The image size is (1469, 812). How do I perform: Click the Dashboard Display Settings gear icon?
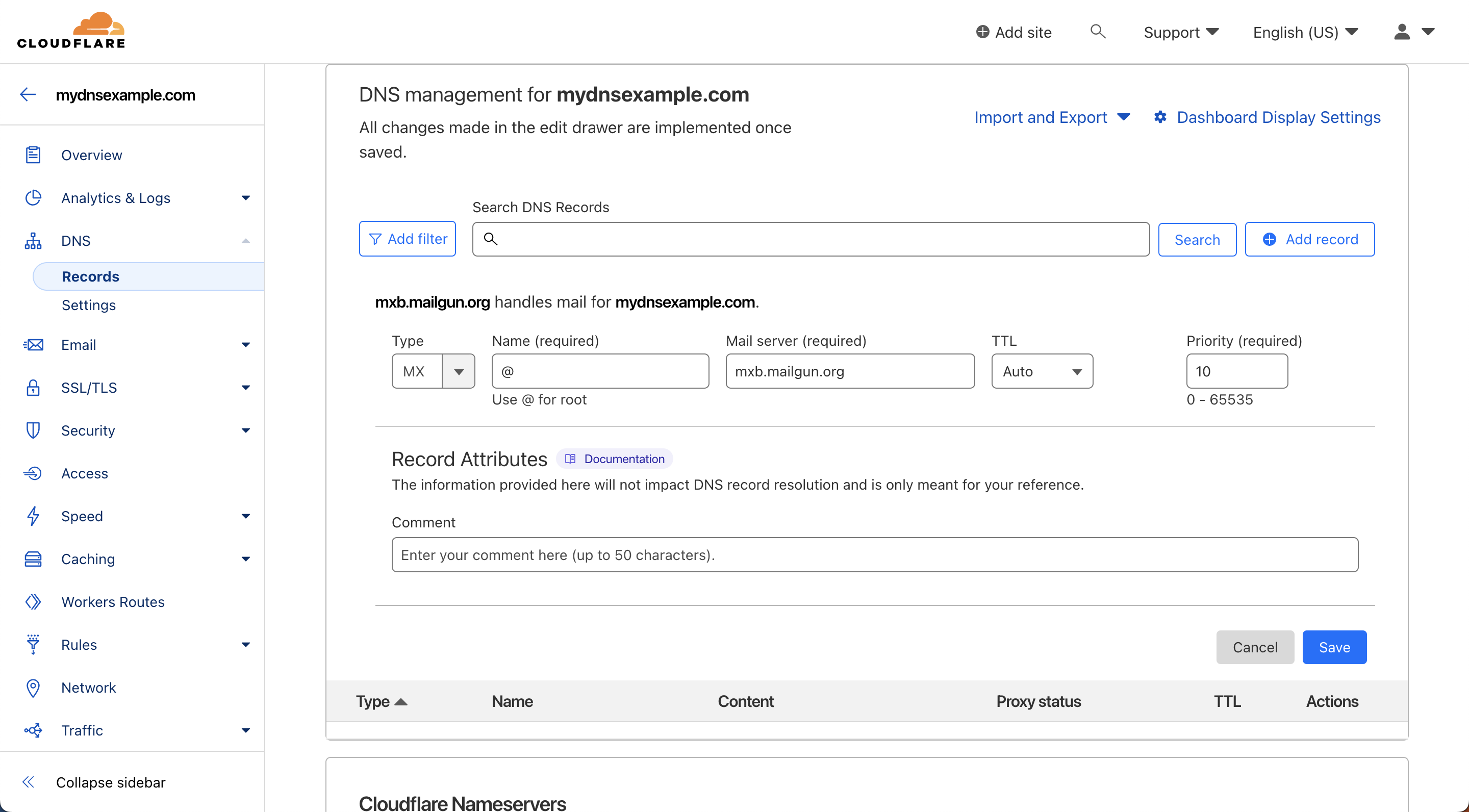1160,117
